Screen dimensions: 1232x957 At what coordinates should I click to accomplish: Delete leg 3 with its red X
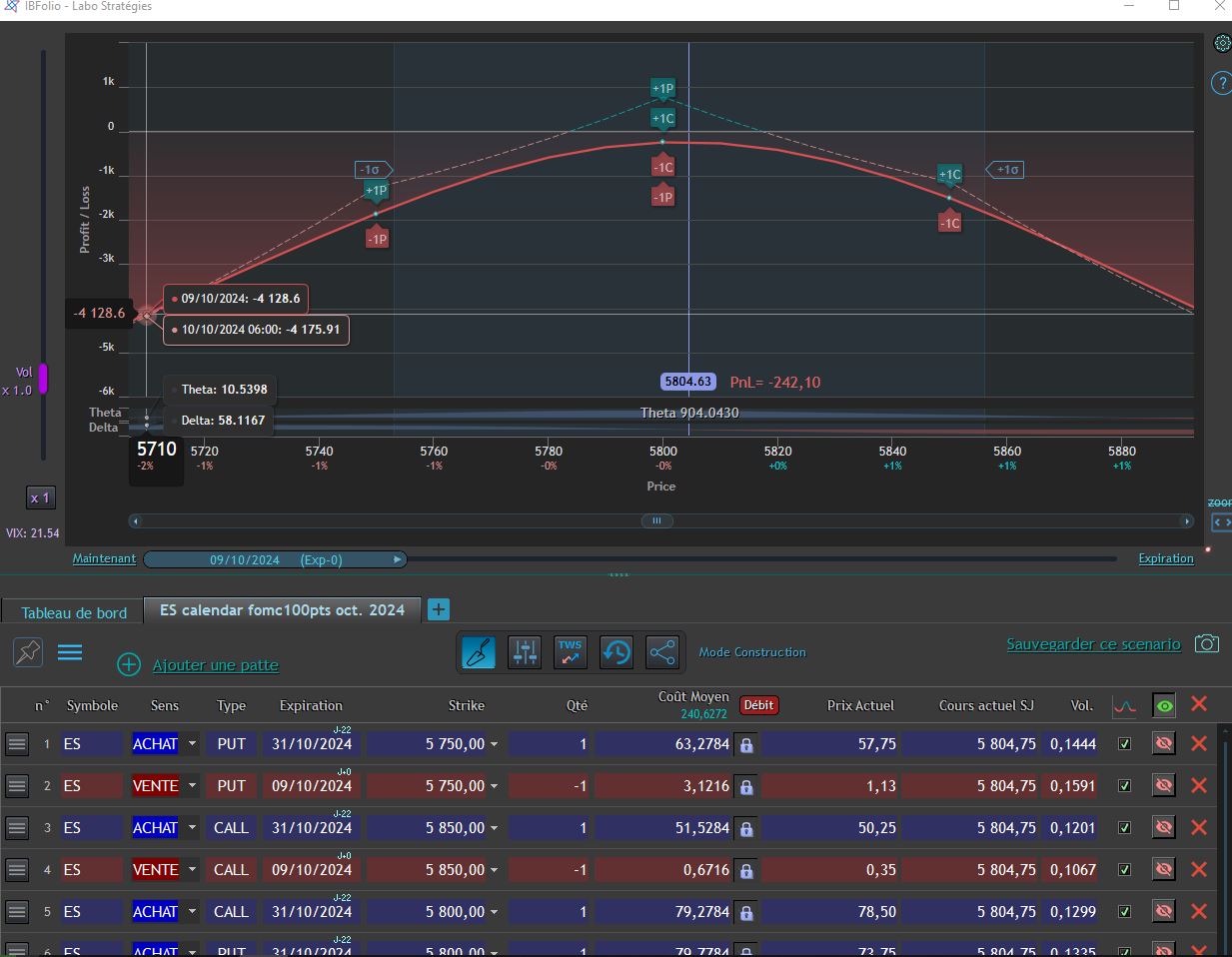pos(1199,827)
